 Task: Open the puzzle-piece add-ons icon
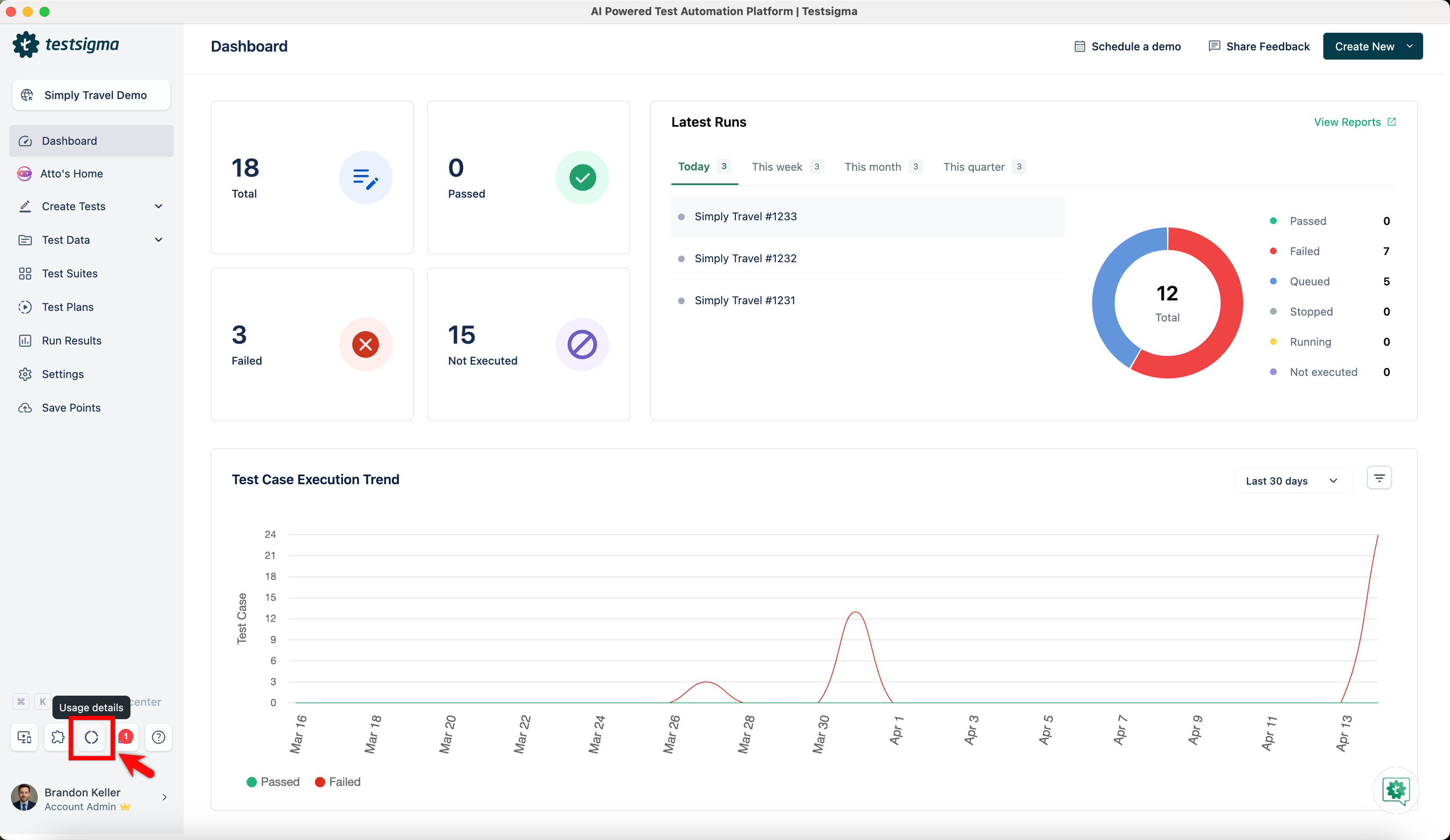[58, 737]
